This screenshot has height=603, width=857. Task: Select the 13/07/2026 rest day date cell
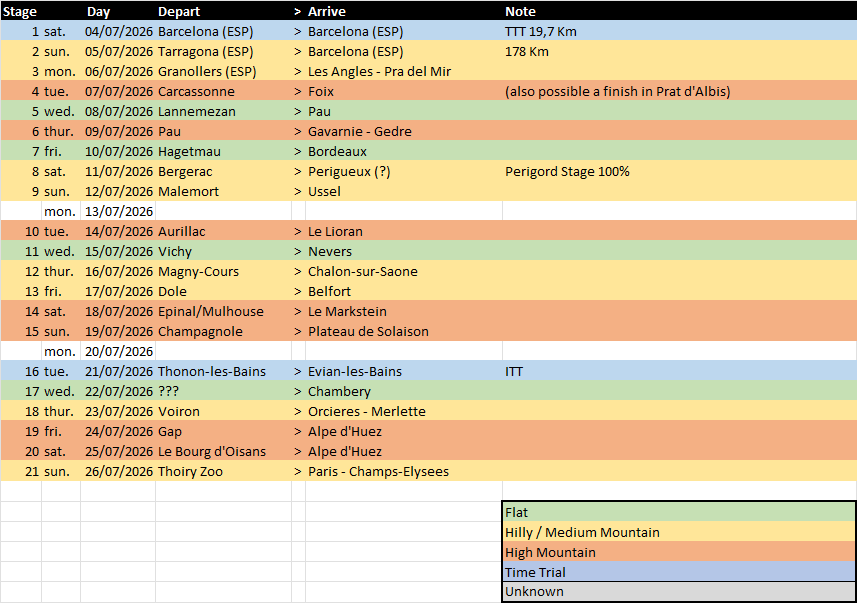[119, 211]
